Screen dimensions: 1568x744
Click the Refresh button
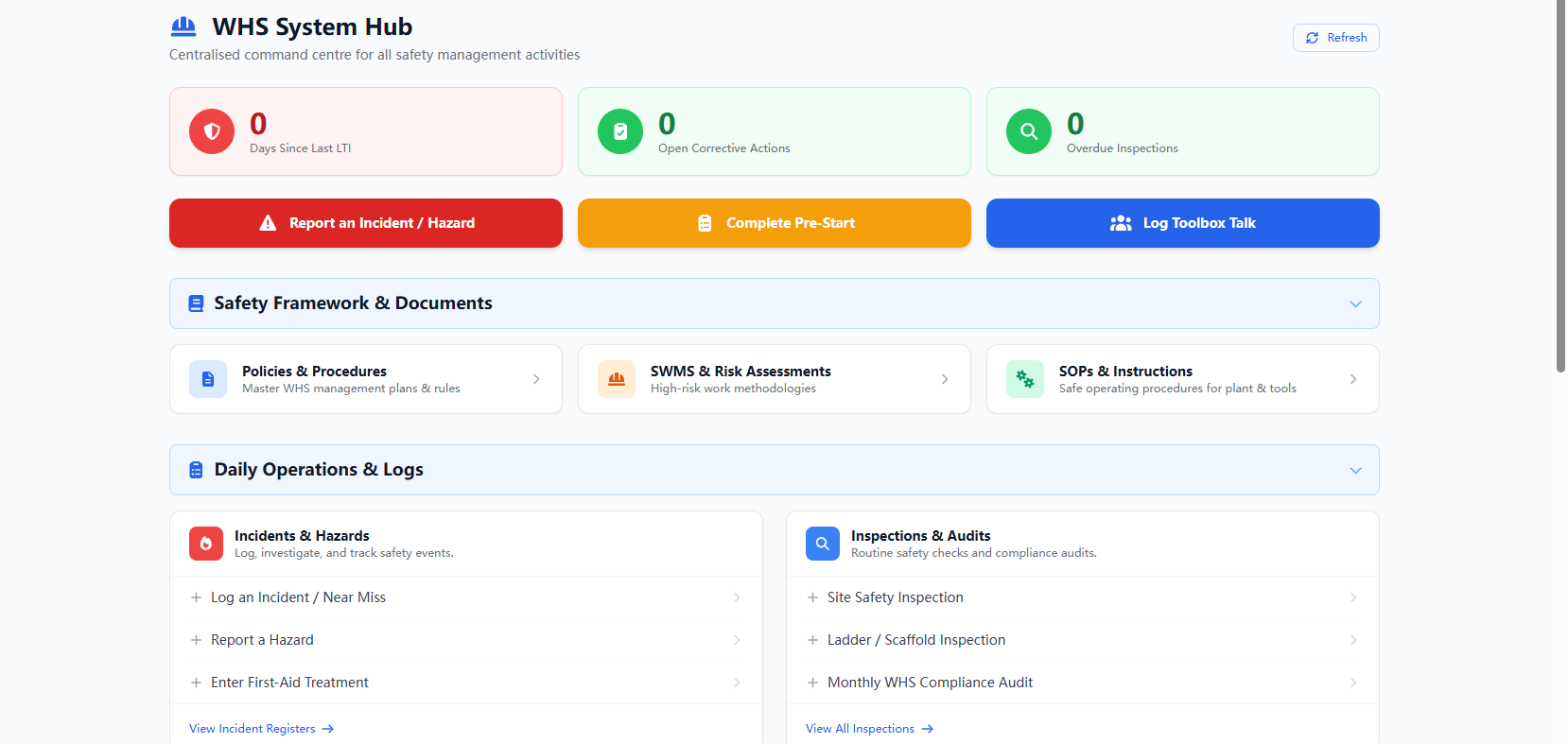pos(1336,38)
